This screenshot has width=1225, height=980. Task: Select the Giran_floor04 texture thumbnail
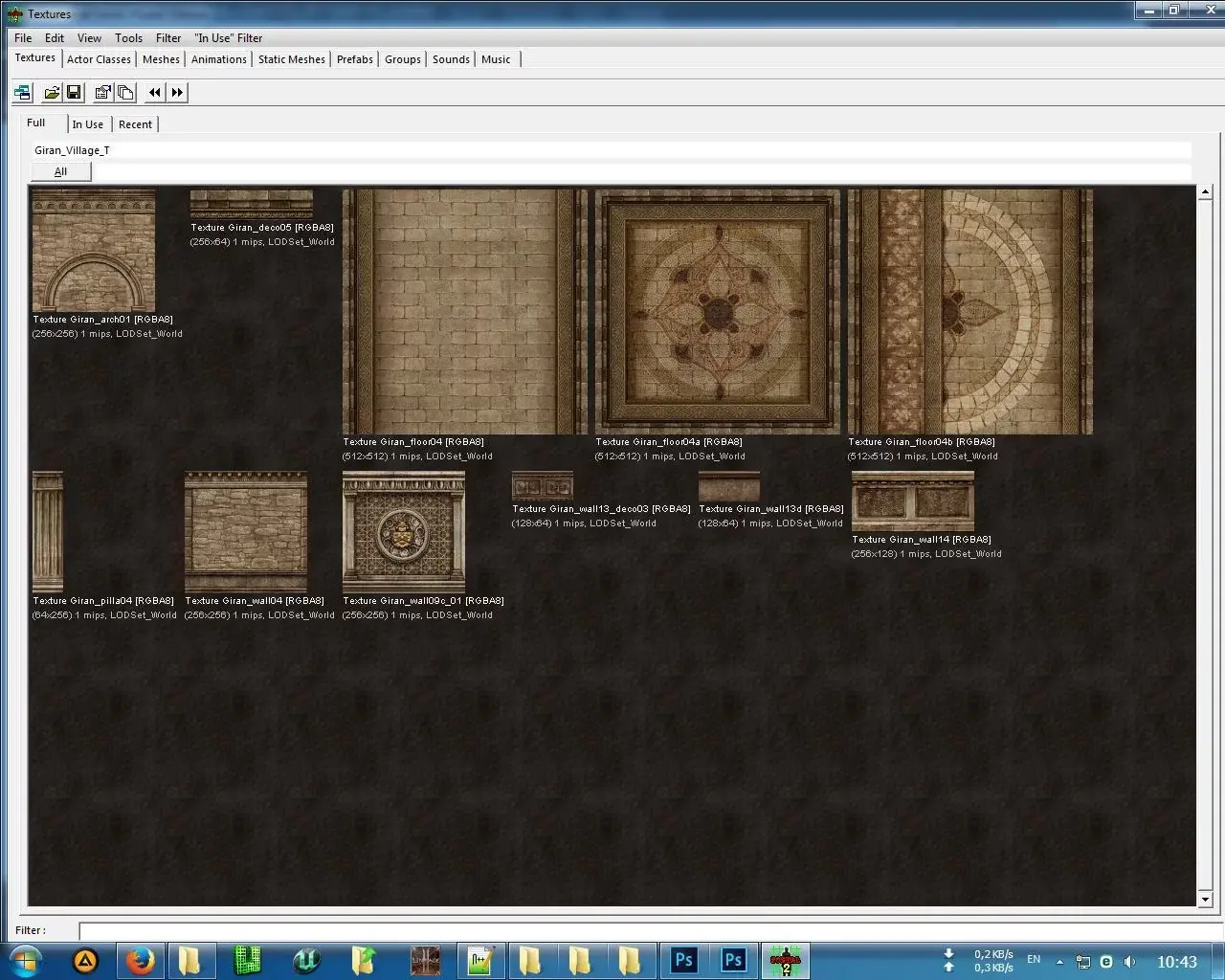point(465,312)
